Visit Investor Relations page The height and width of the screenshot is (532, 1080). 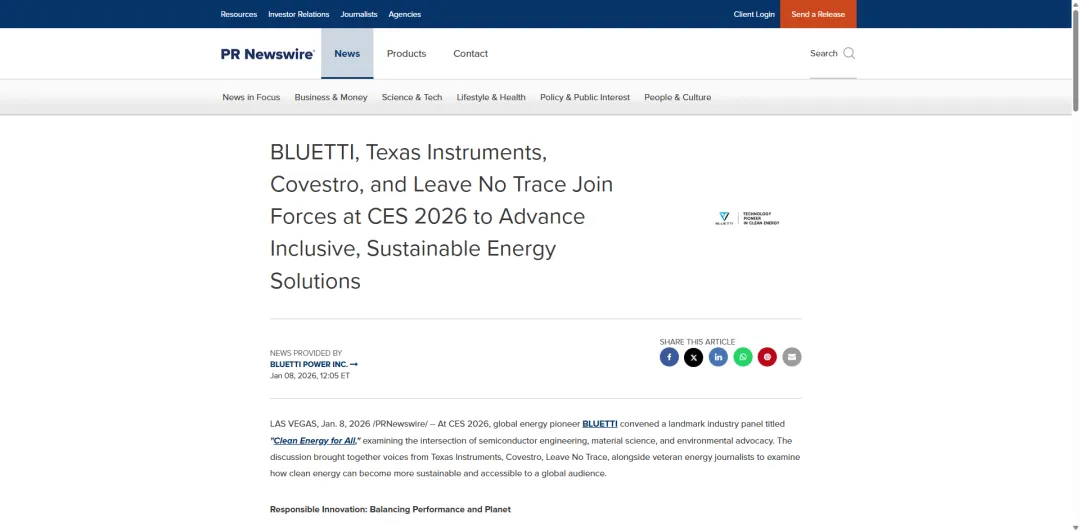[299, 14]
